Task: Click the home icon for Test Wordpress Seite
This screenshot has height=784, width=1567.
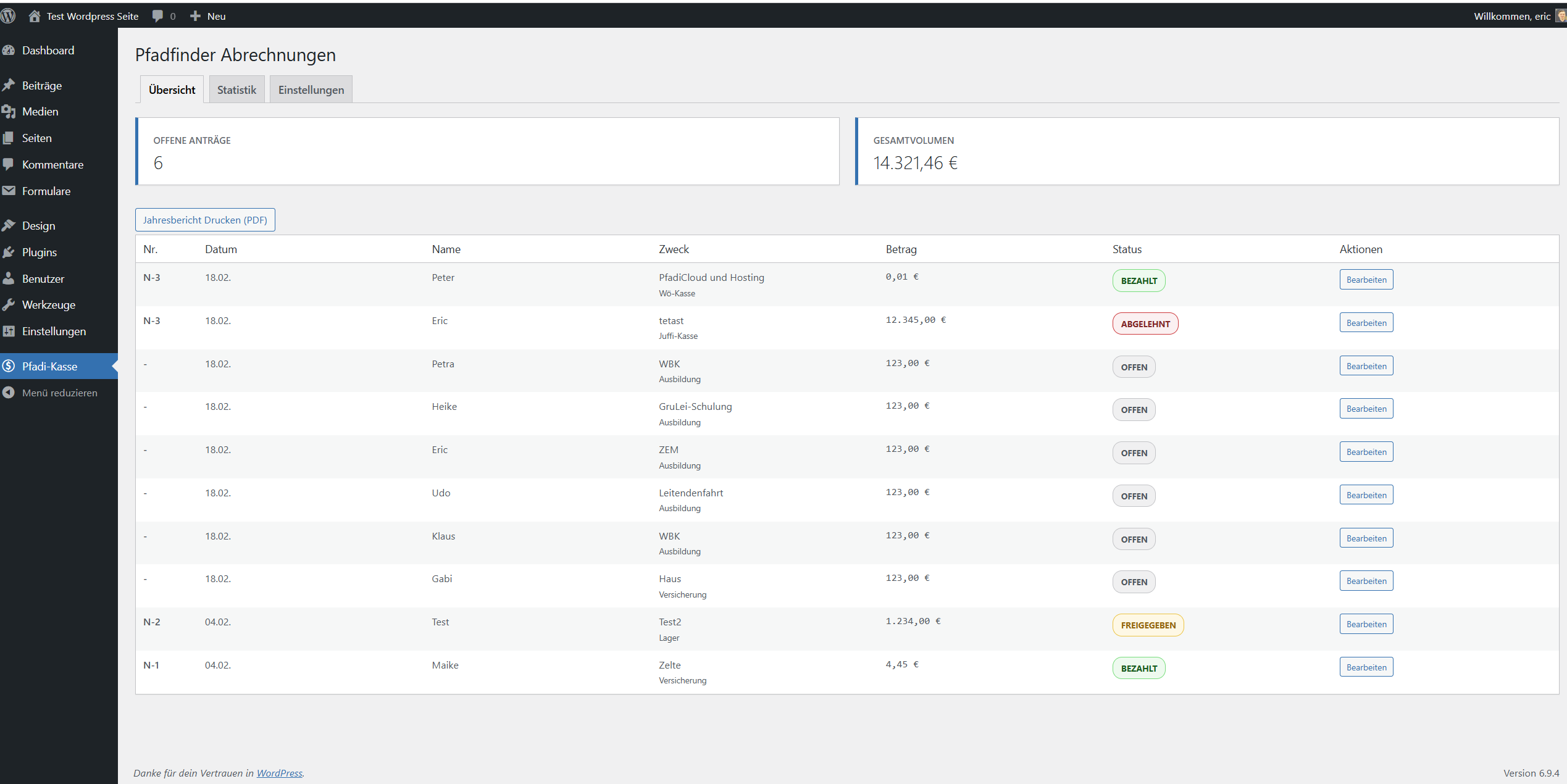Action: 35,16
